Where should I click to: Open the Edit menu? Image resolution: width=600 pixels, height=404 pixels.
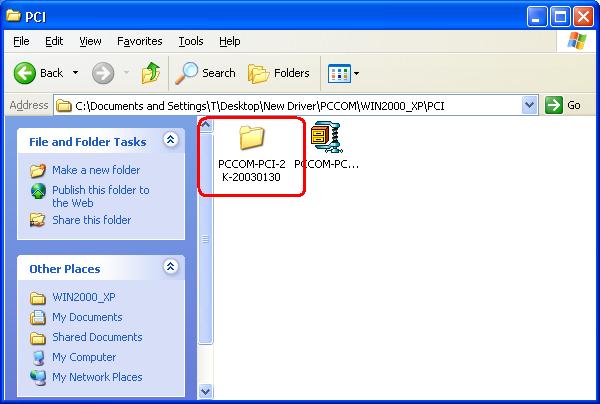click(x=54, y=41)
